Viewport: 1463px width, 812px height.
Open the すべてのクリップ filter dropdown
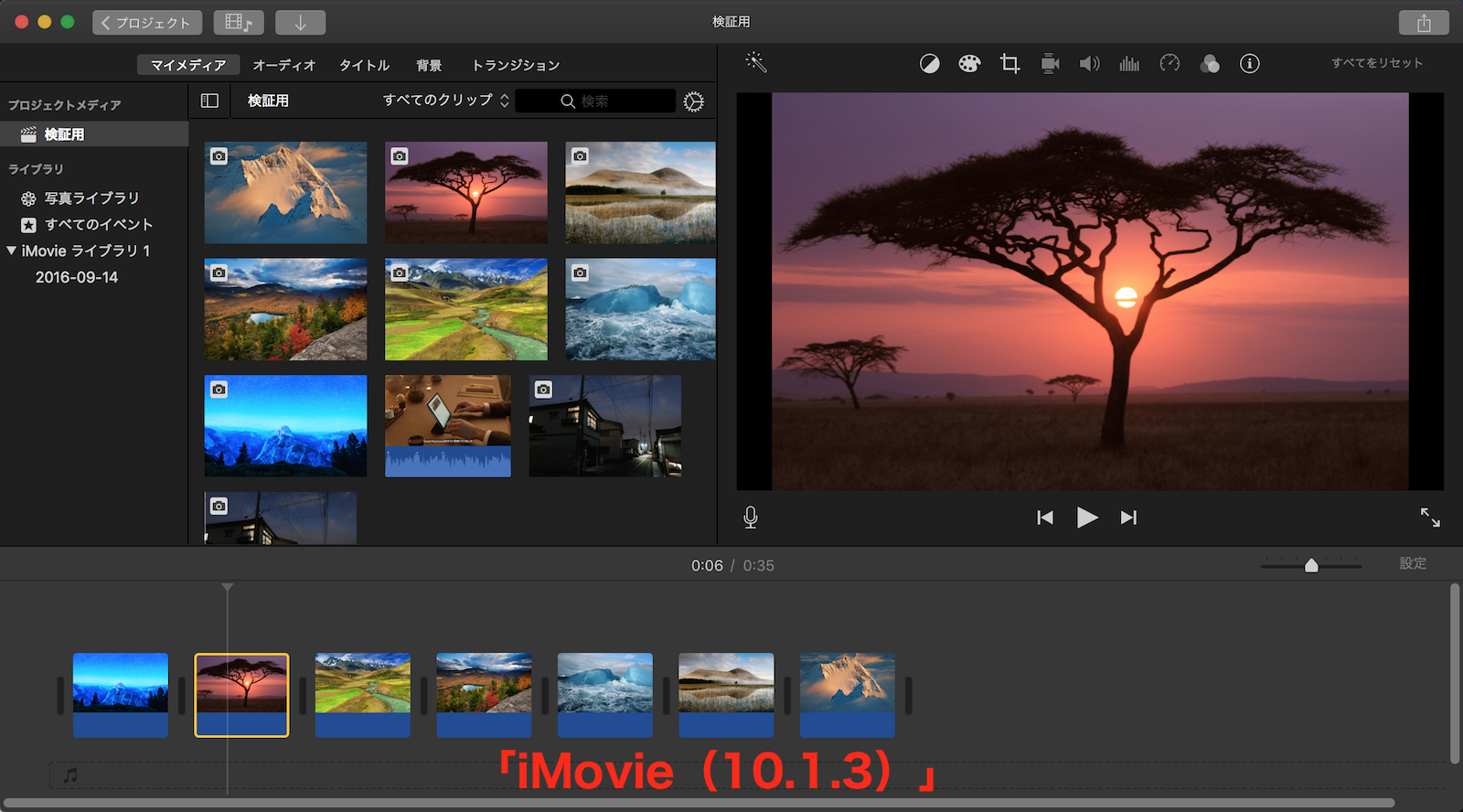[x=445, y=101]
